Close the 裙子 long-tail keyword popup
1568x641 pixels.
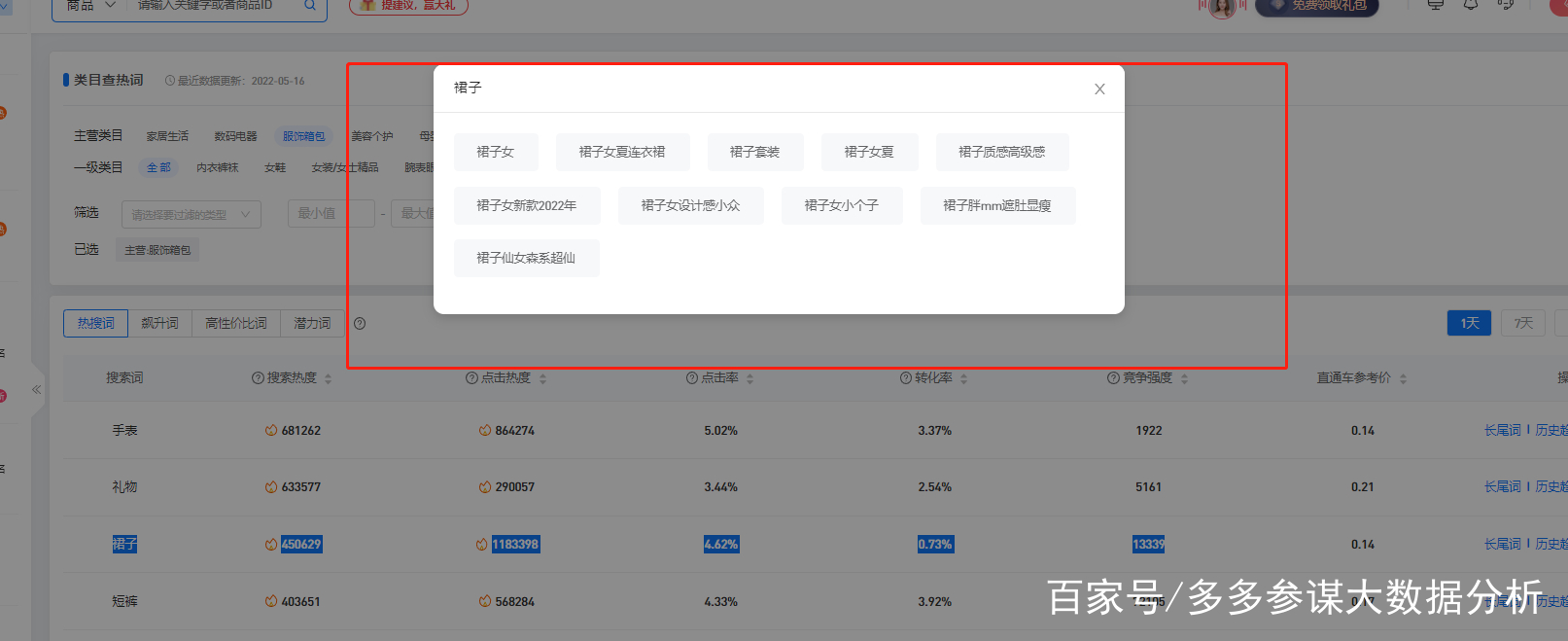1099,89
